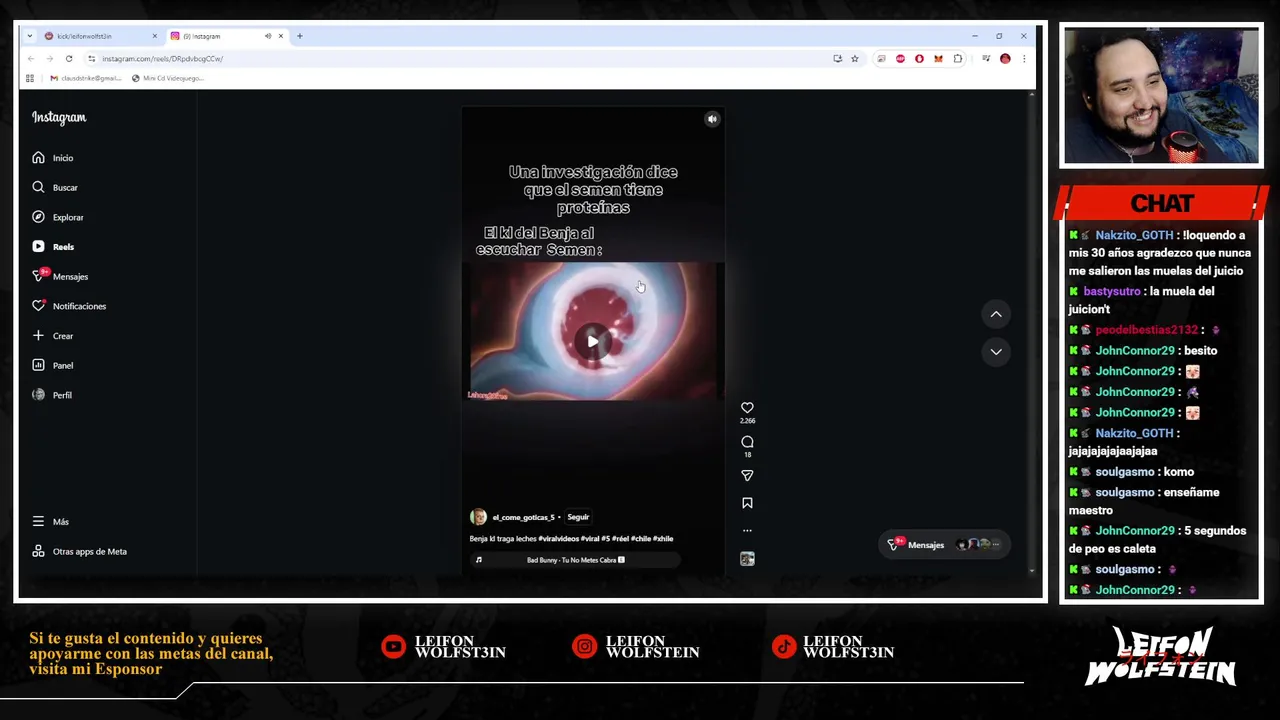Viewport: 1280px width, 720px height.
Task: Click the audio thumbnail beside reel
Action: click(x=747, y=559)
